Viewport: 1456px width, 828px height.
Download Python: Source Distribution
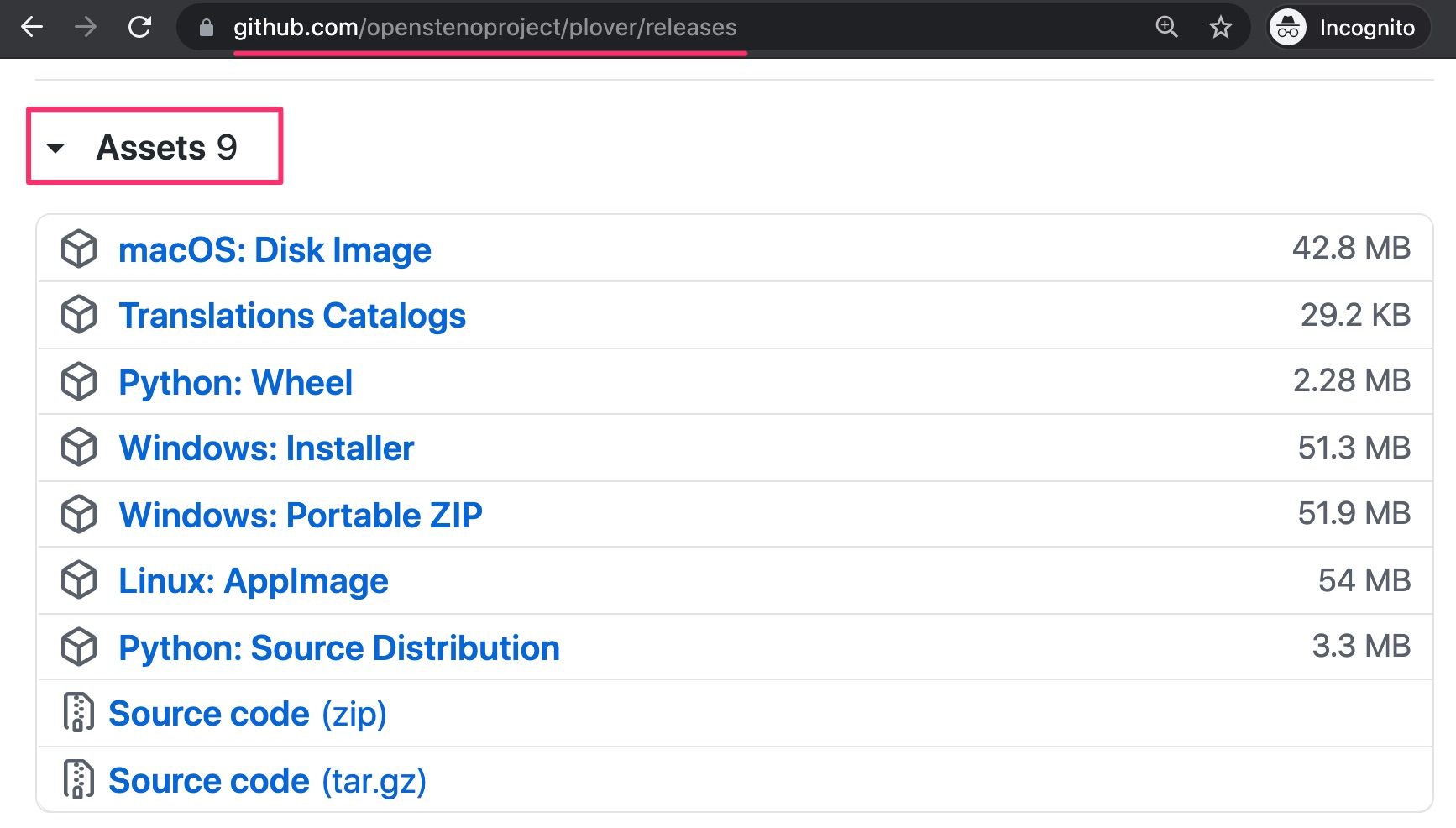(x=338, y=647)
